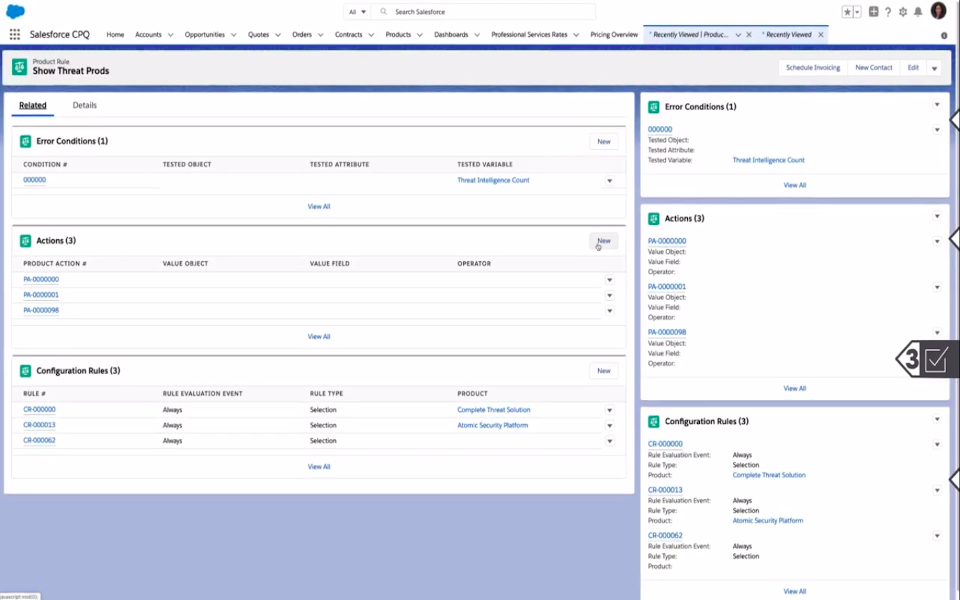
Task: Click View All under Actions table
Action: point(318,337)
